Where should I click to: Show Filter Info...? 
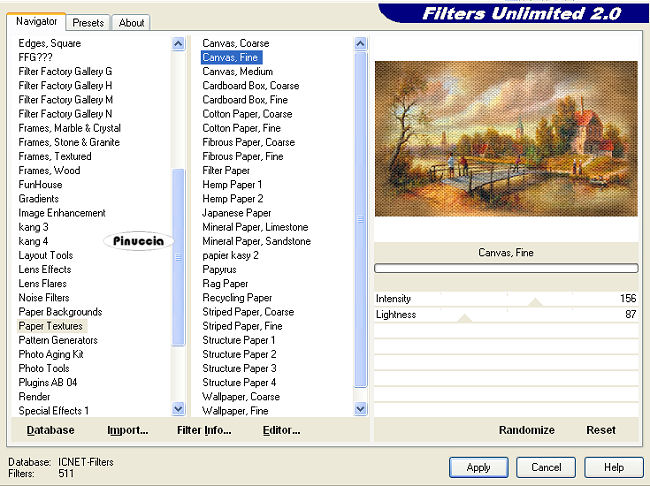tap(204, 430)
